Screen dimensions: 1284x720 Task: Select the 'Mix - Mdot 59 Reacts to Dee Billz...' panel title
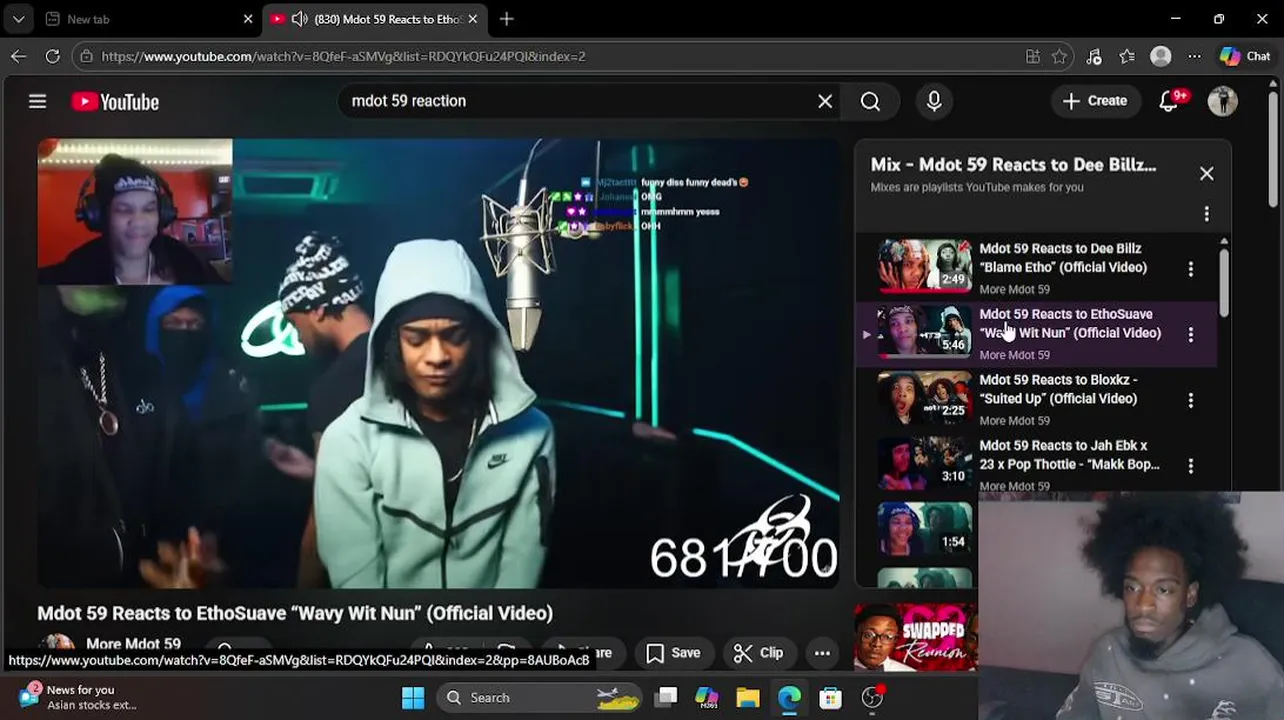(x=1013, y=165)
